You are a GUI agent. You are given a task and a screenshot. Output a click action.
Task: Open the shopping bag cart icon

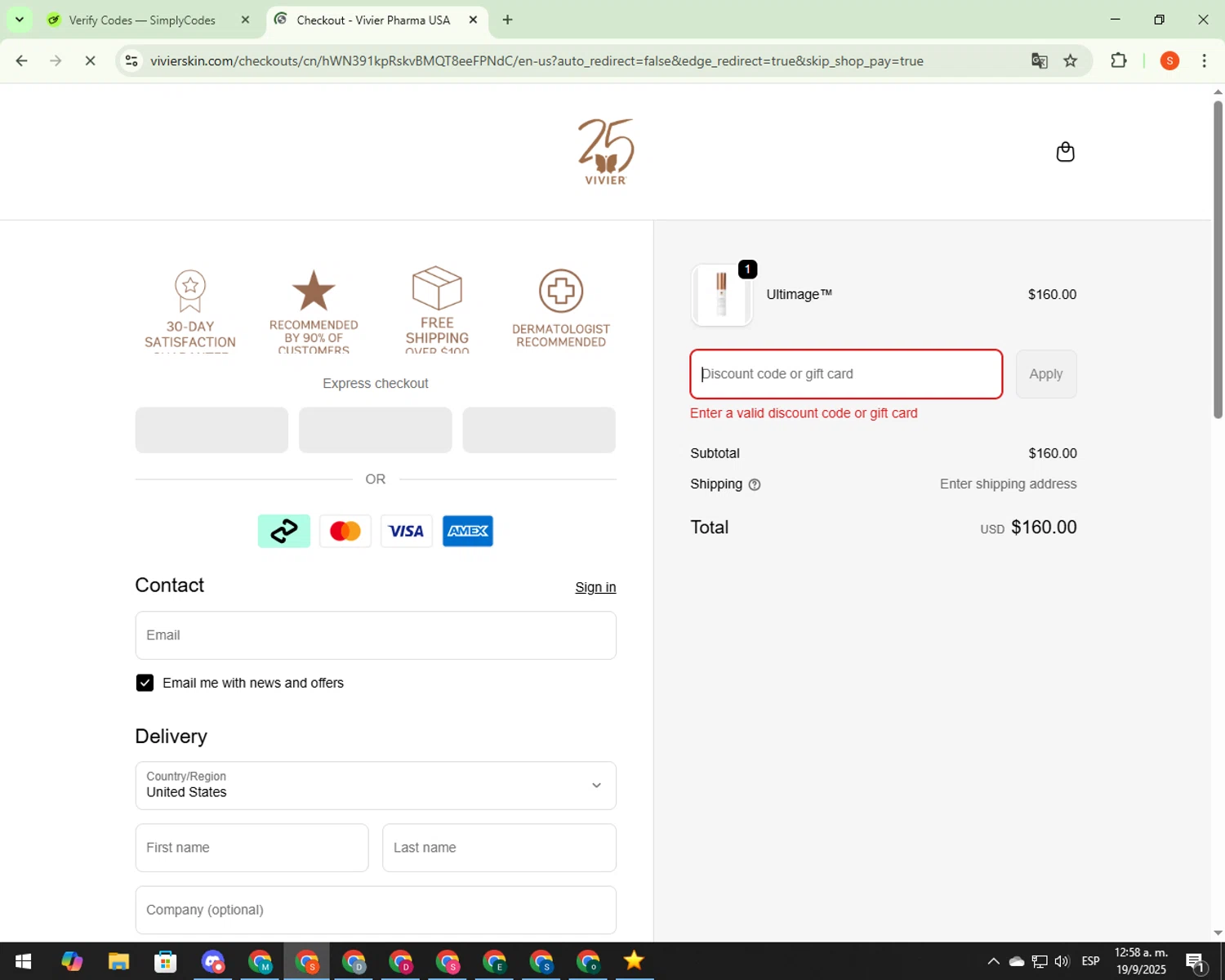[x=1065, y=152]
